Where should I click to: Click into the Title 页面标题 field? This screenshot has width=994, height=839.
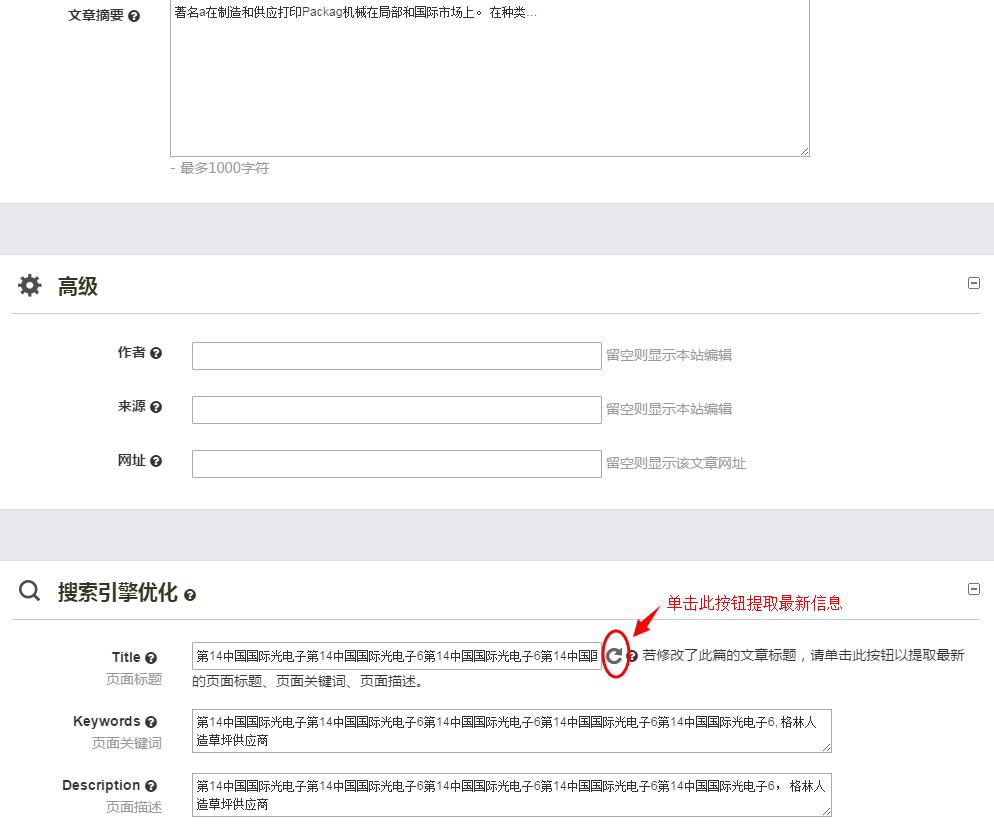[x=396, y=656]
